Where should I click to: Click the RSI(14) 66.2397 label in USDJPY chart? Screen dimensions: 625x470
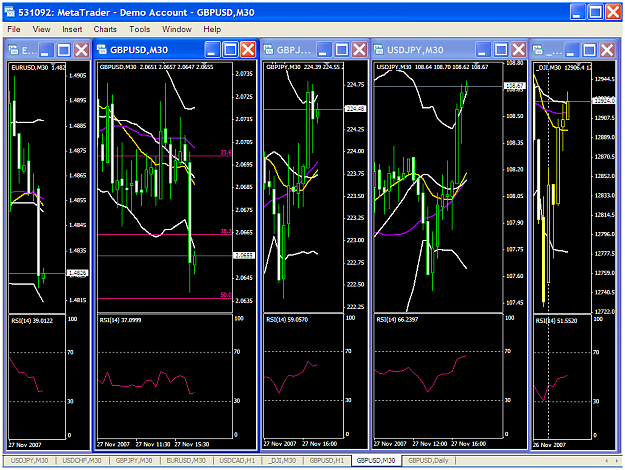point(397,319)
